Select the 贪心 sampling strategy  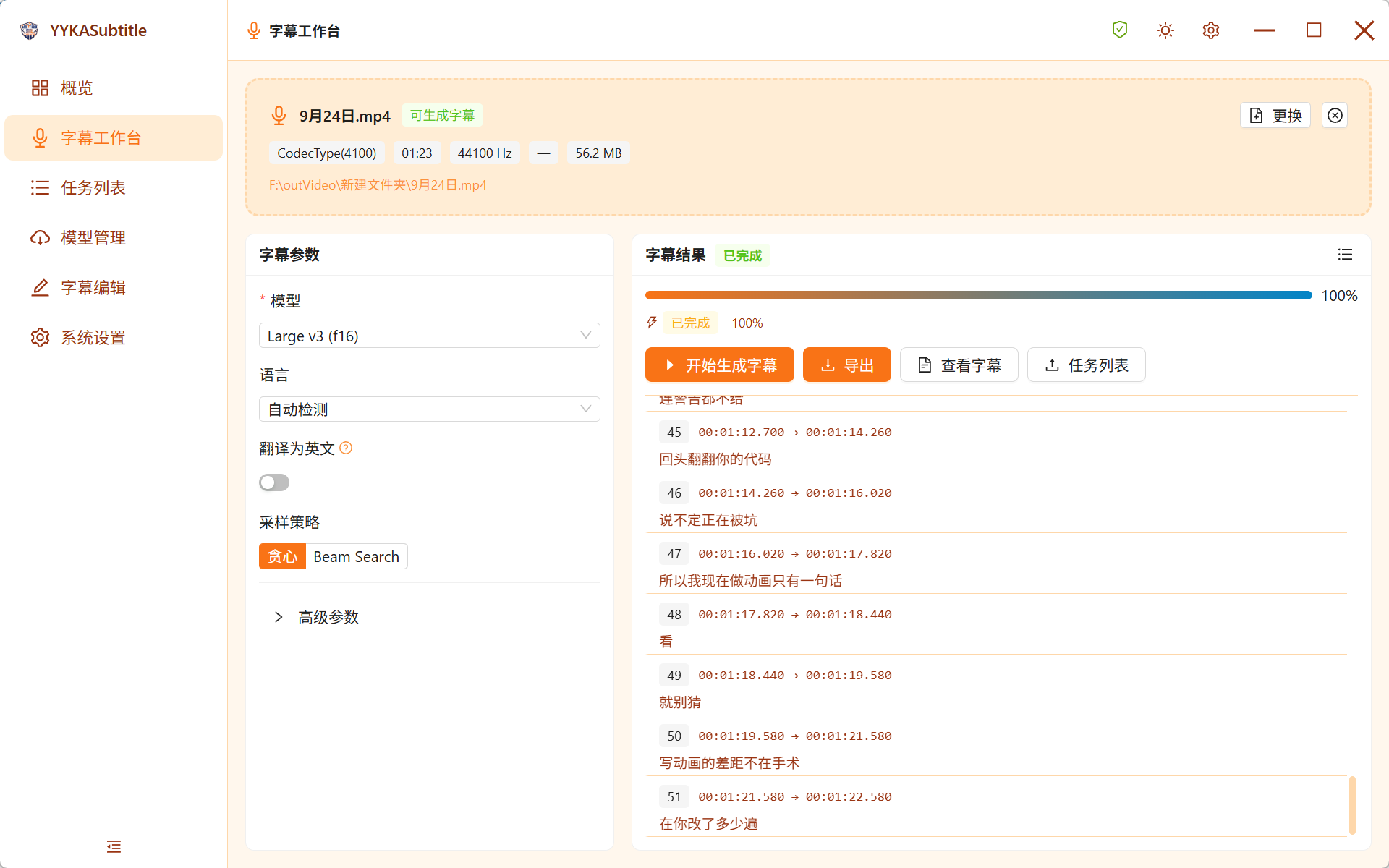(x=282, y=556)
